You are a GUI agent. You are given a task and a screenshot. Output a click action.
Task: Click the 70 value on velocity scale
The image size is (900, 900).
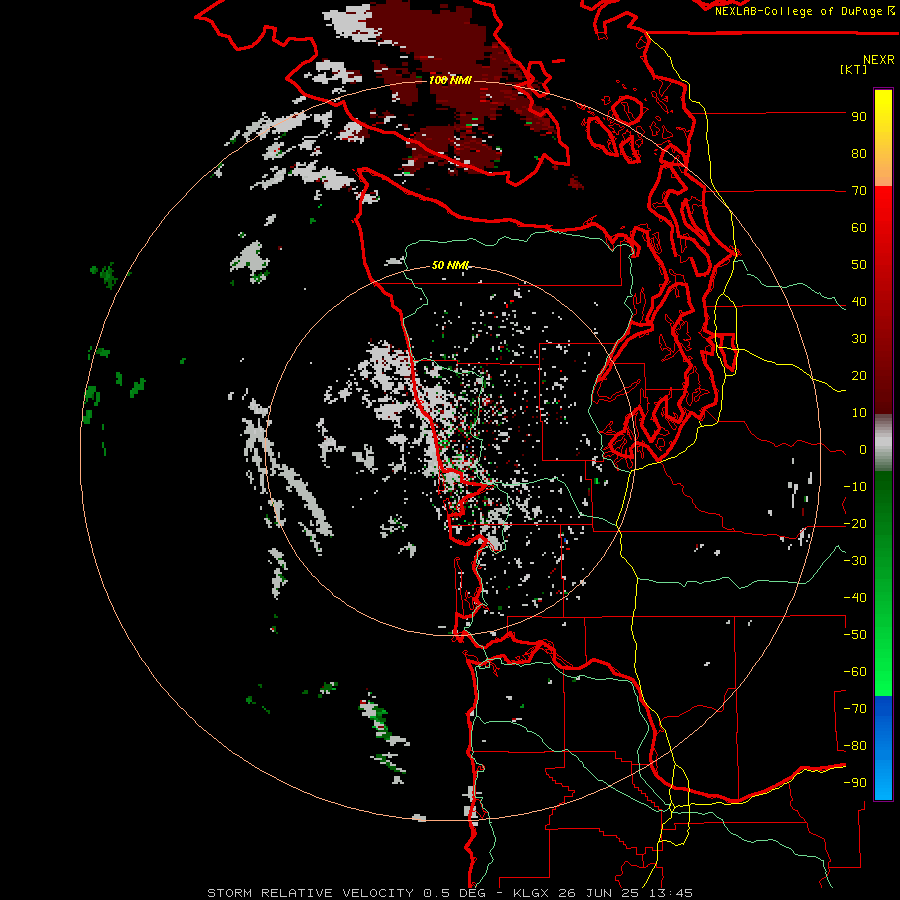tap(859, 191)
